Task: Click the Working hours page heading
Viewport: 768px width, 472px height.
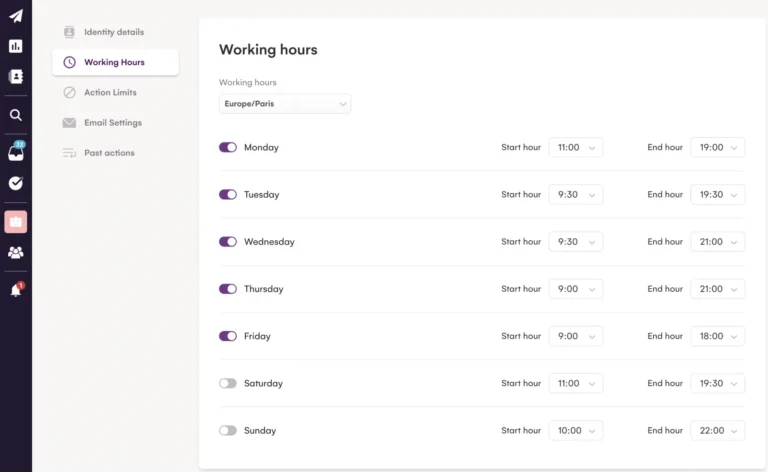Action: point(268,49)
